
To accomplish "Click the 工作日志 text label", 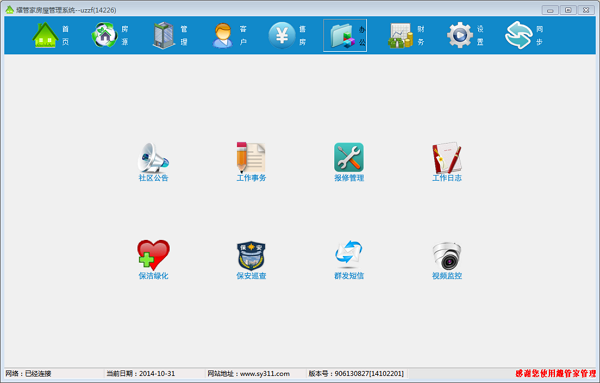I will pos(447,178).
